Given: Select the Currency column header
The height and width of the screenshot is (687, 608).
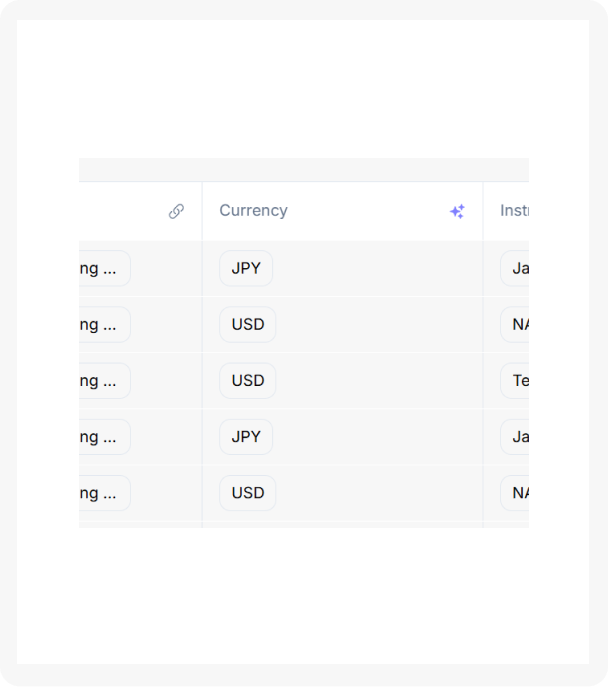Looking at the screenshot, I should coord(254,211).
